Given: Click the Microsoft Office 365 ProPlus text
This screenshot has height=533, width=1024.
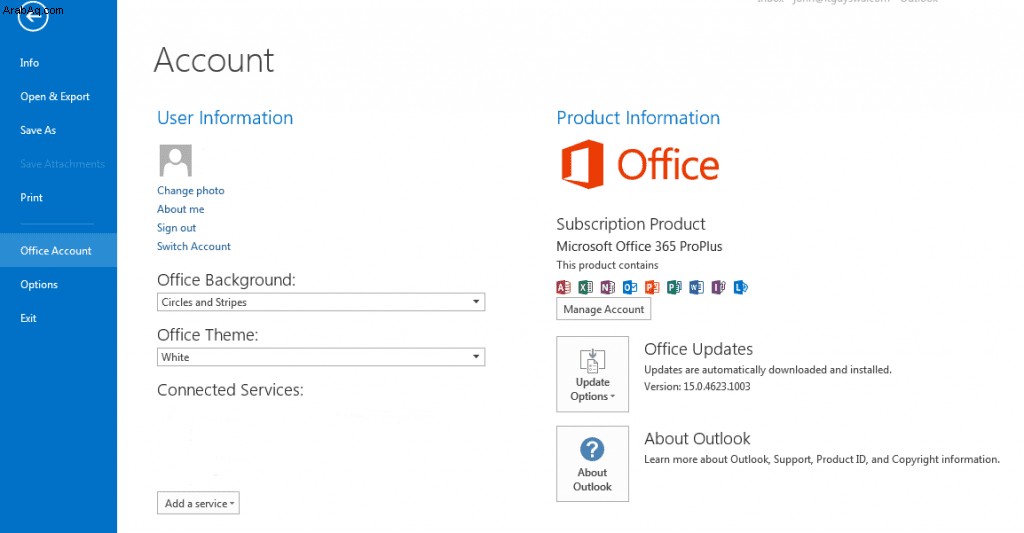Looking at the screenshot, I should [639, 246].
